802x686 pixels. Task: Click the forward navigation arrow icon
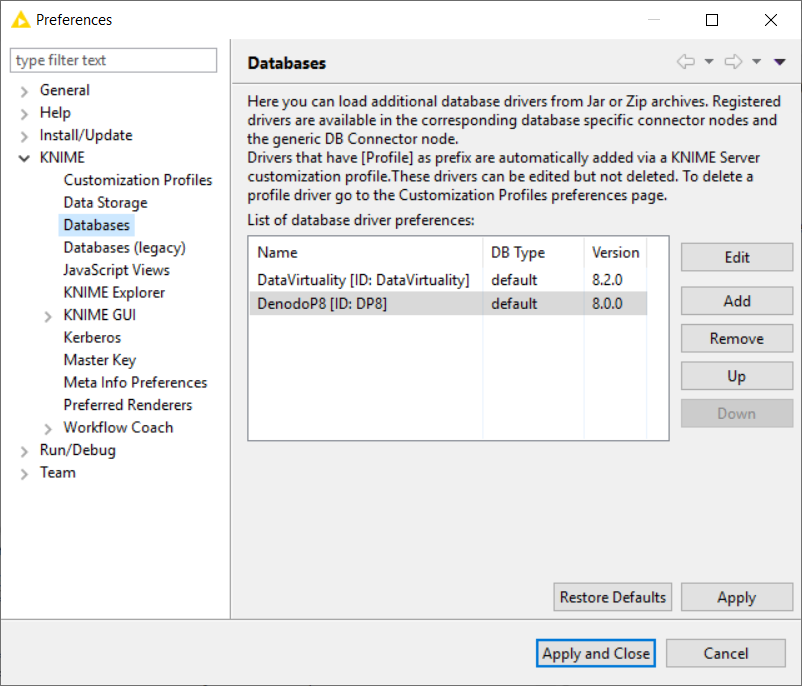(x=733, y=62)
